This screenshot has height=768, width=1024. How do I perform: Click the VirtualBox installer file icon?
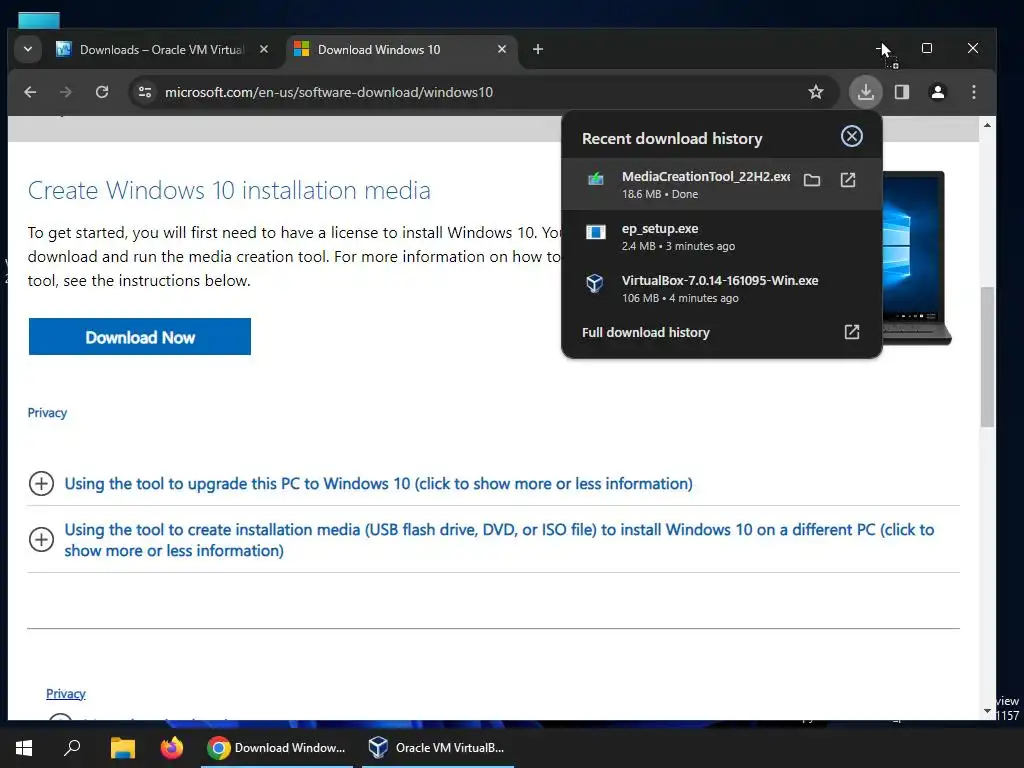[x=594, y=283]
